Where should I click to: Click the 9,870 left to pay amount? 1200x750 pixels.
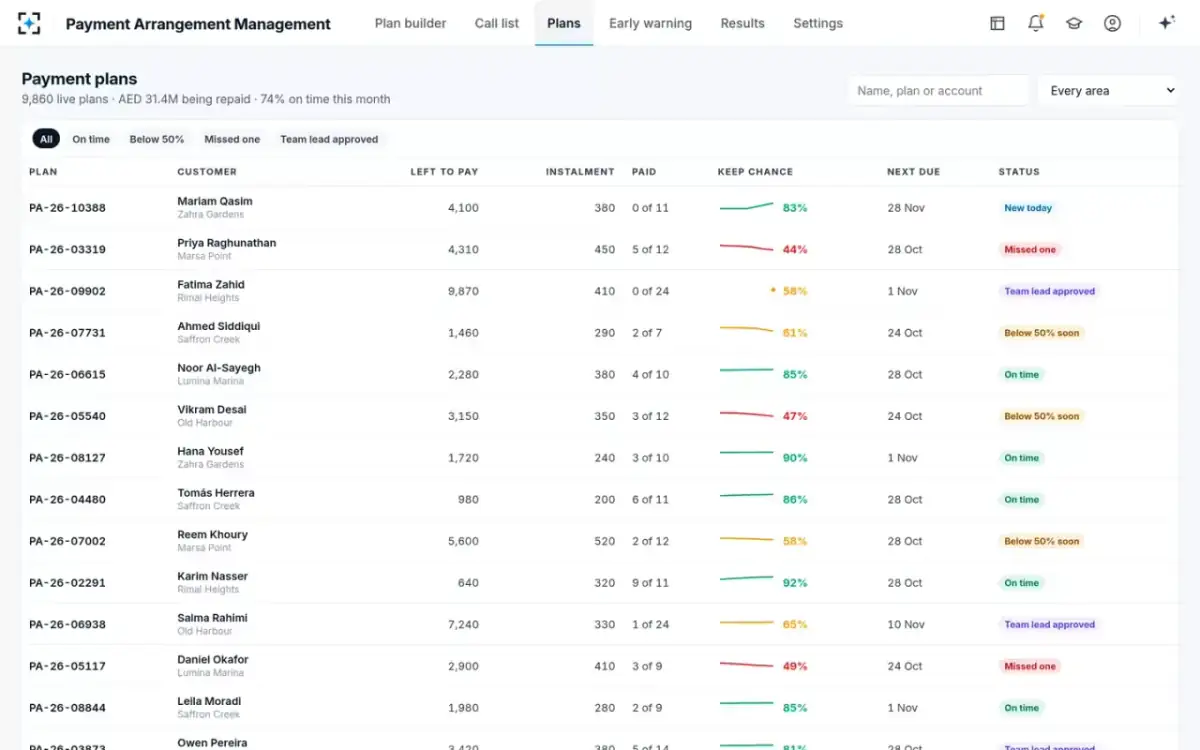click(x=463, y=291)
